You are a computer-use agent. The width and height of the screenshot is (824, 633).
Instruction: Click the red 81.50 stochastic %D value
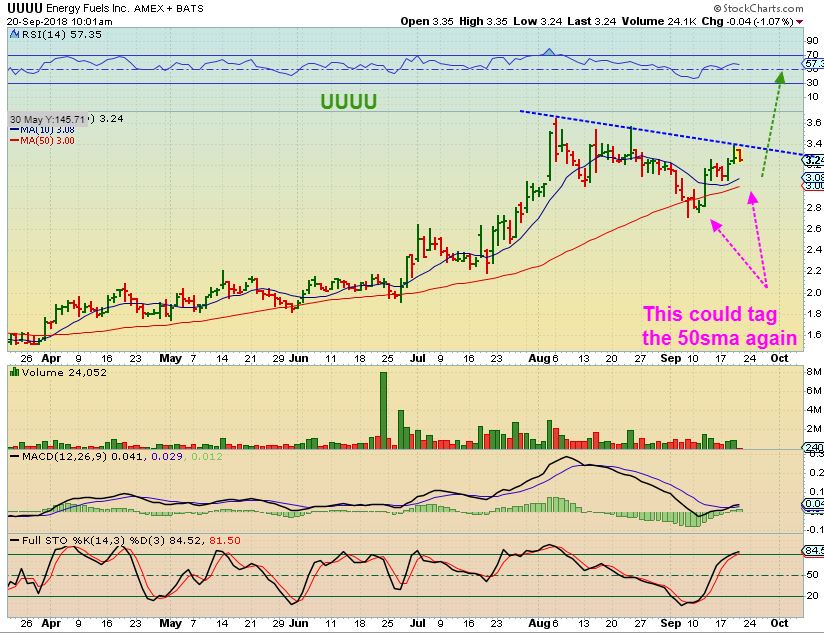point(225,540)
